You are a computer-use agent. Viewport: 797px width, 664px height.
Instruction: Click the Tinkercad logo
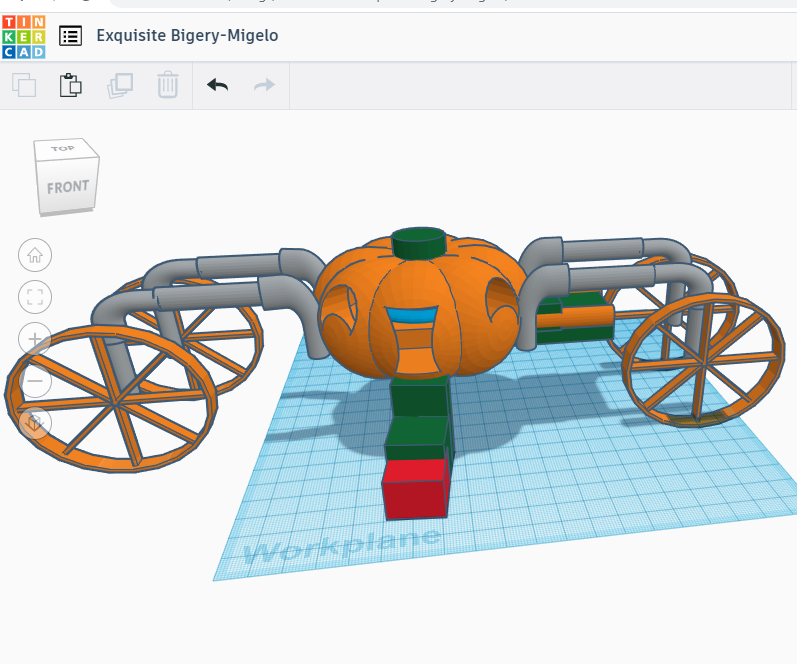point(24,37)
